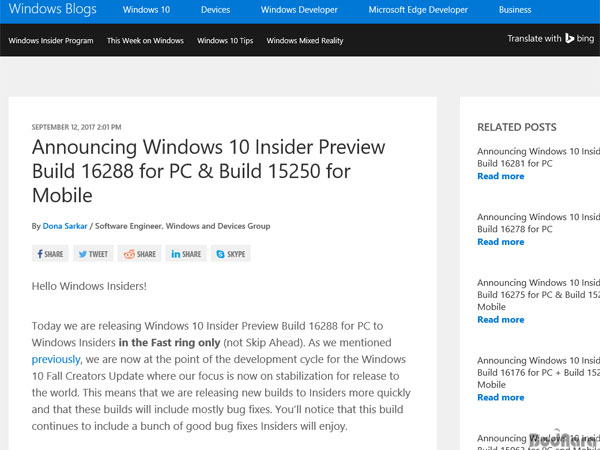Open author Dona Sarkar's profile link
The height and width of the screenshot is (450, 600).
pos(65,226)
